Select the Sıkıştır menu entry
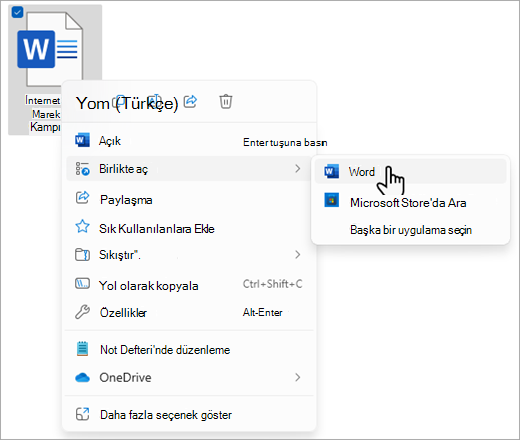This screenshot has height=440, width=520. (189, 255)
